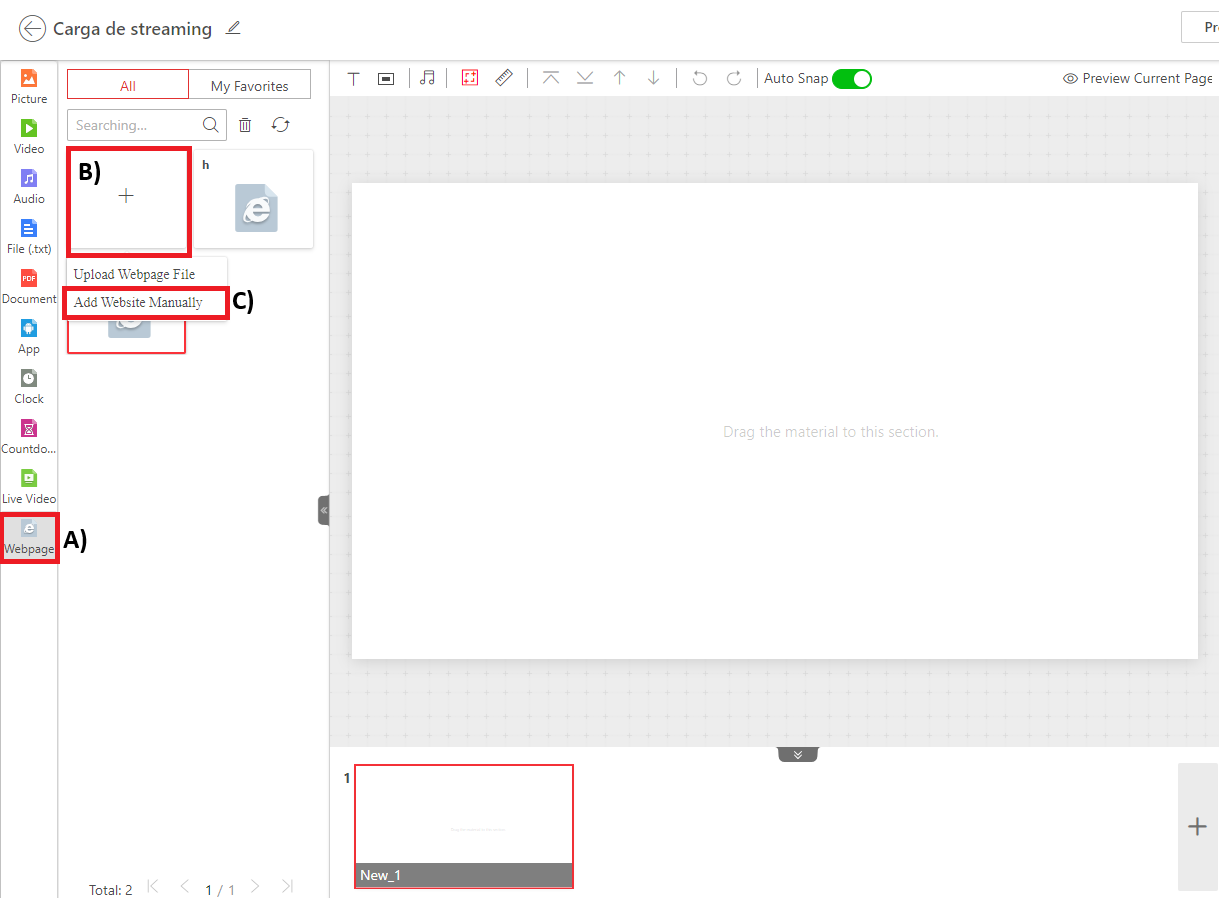Click the delete trash icon

coord(245,125)
